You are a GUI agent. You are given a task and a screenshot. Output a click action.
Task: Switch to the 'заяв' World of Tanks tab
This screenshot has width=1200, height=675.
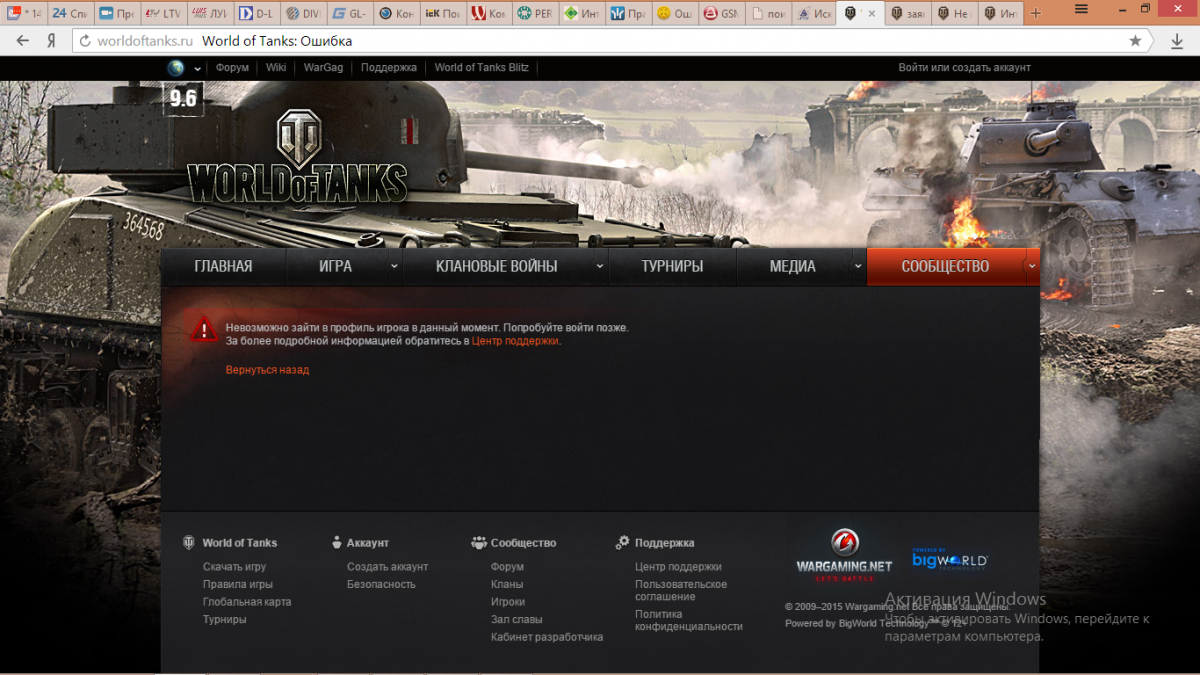pos(907,14)
